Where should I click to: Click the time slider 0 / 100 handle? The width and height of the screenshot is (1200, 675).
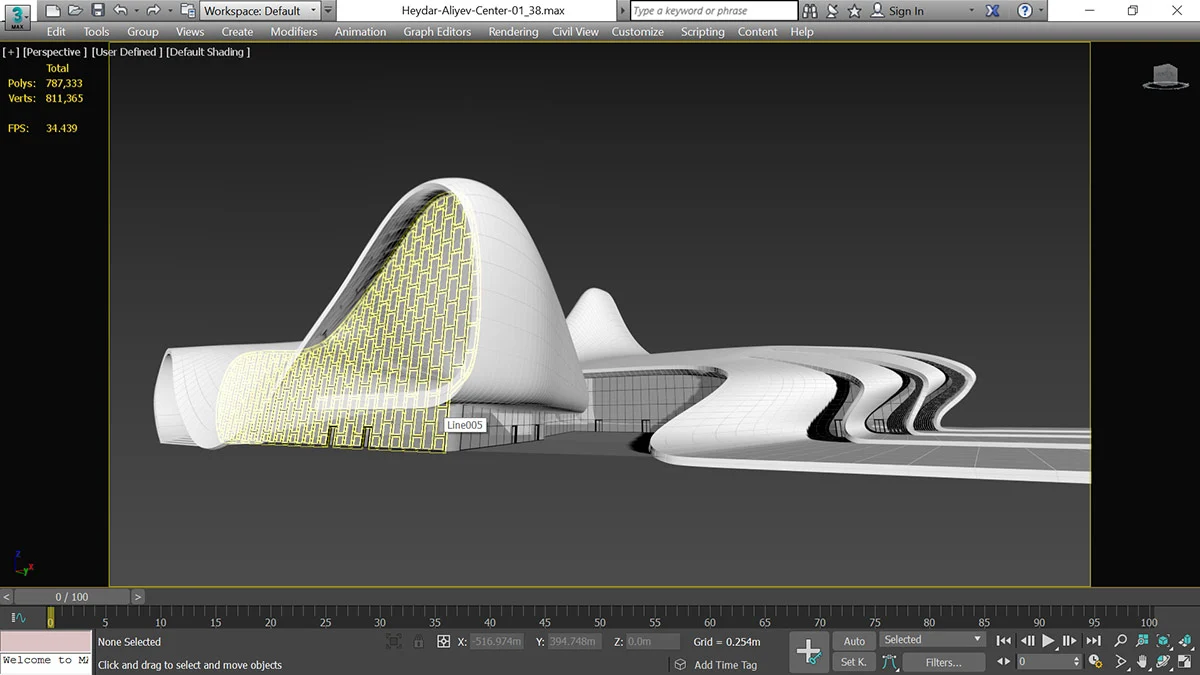click(x=73, y=597)
